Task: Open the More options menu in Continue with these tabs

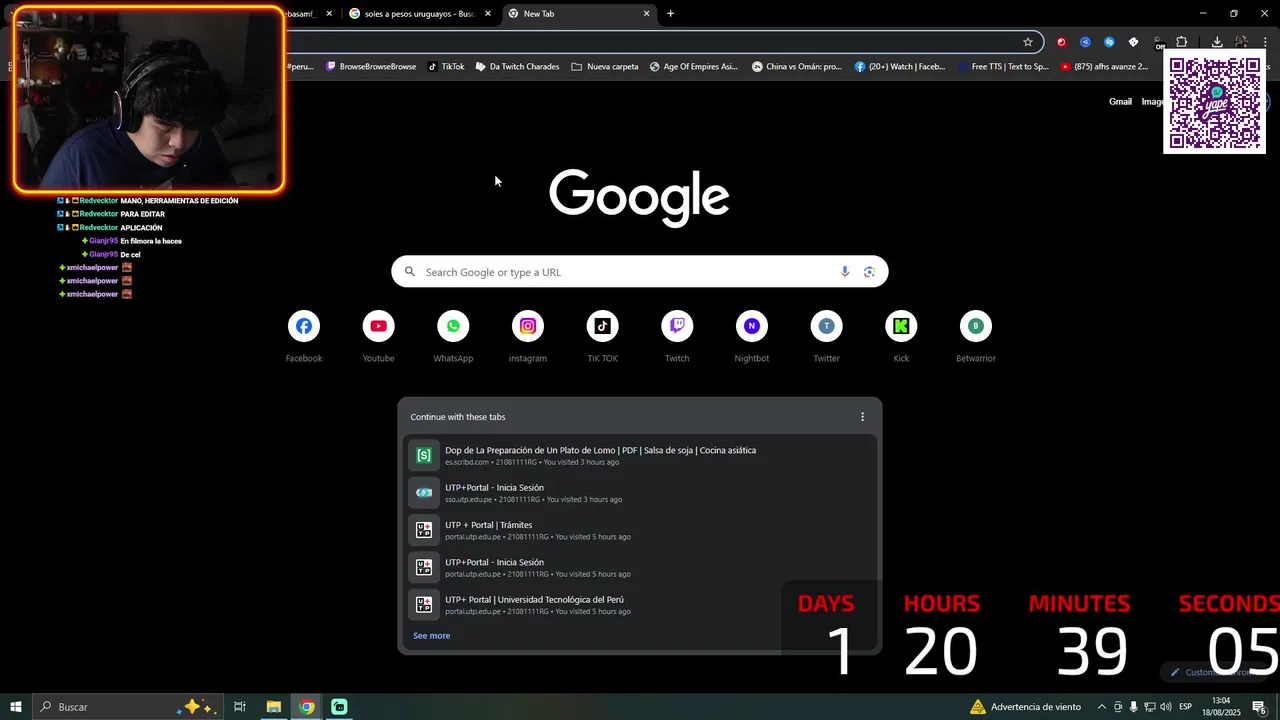Action: click(862, 417)
